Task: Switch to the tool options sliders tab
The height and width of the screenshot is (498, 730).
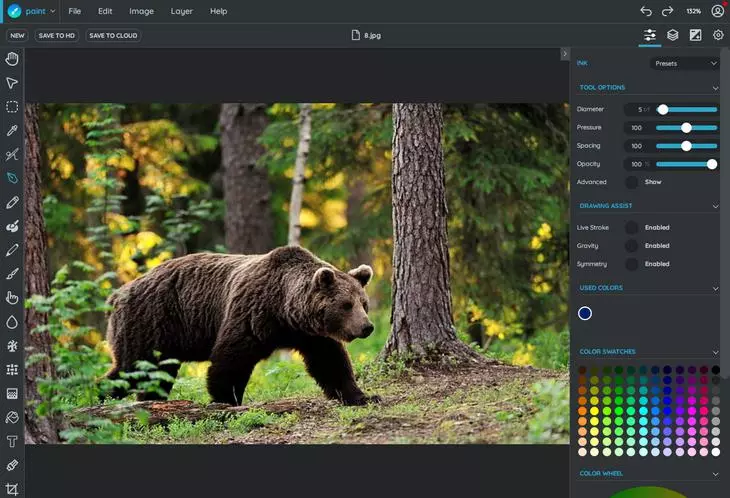Action: coord(649,35)
